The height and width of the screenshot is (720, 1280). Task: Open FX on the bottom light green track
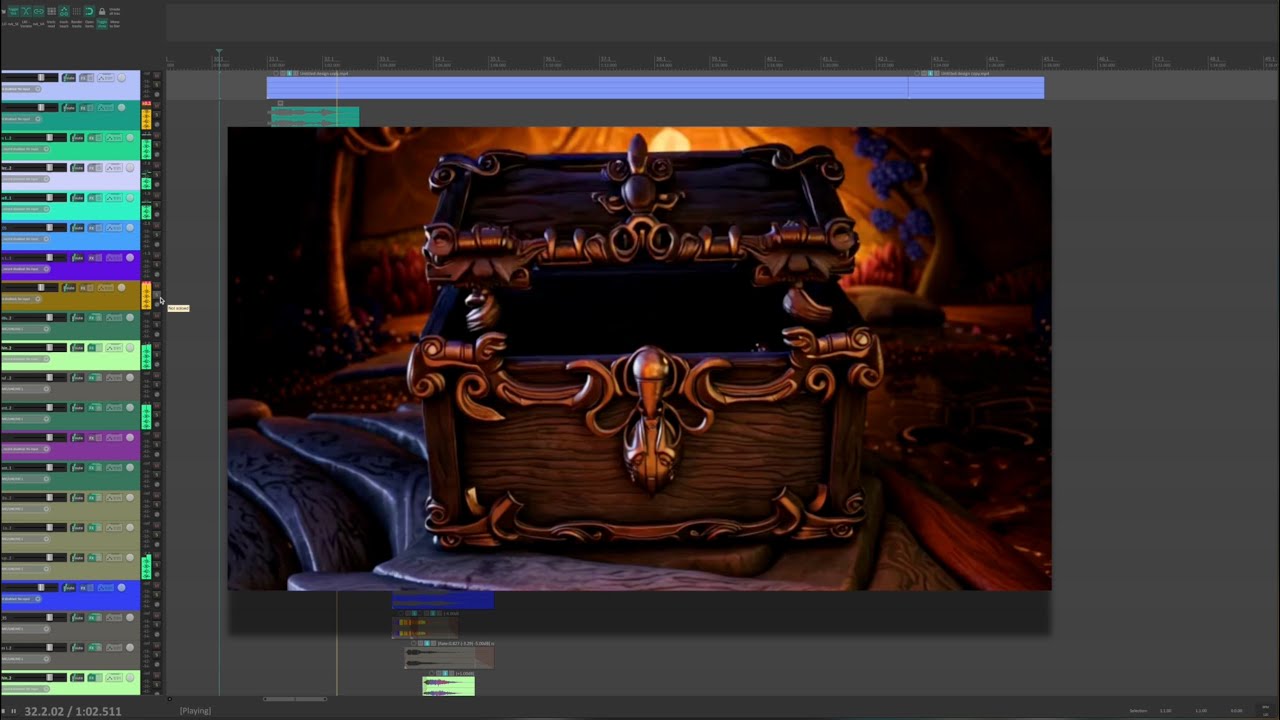(x=93, y=678)
